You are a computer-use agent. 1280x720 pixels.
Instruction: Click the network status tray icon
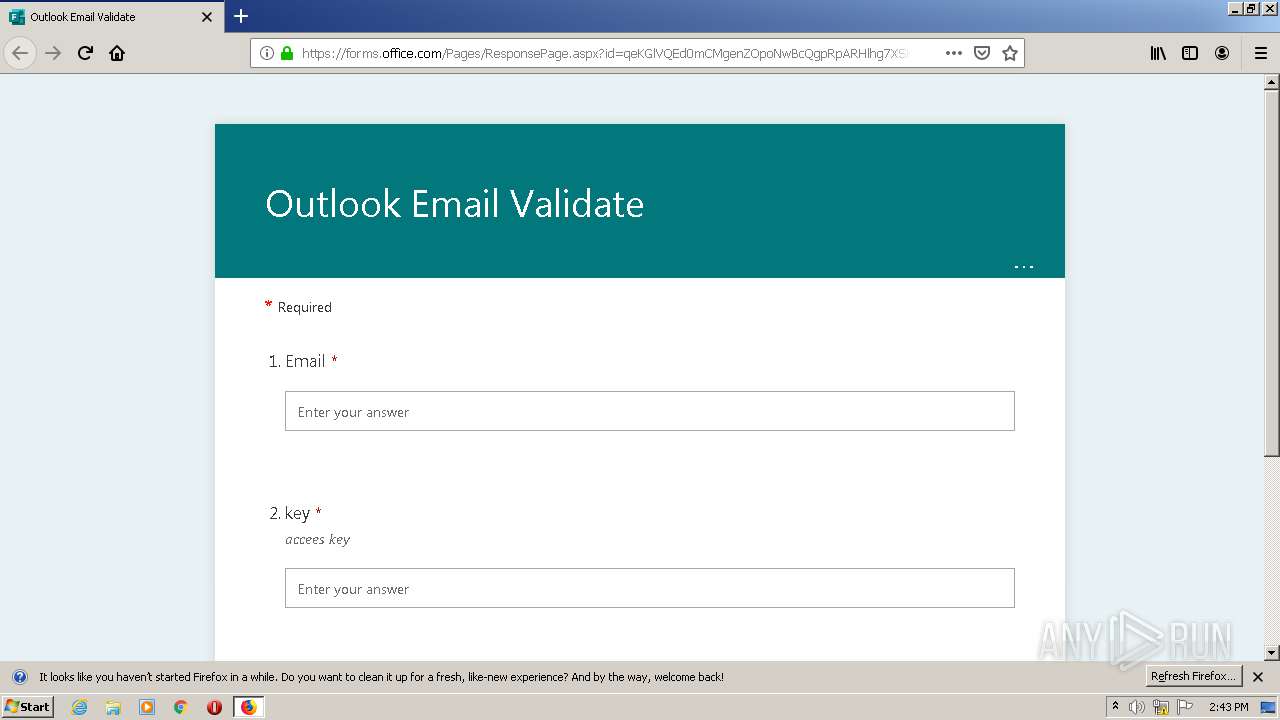(1161, 707)
